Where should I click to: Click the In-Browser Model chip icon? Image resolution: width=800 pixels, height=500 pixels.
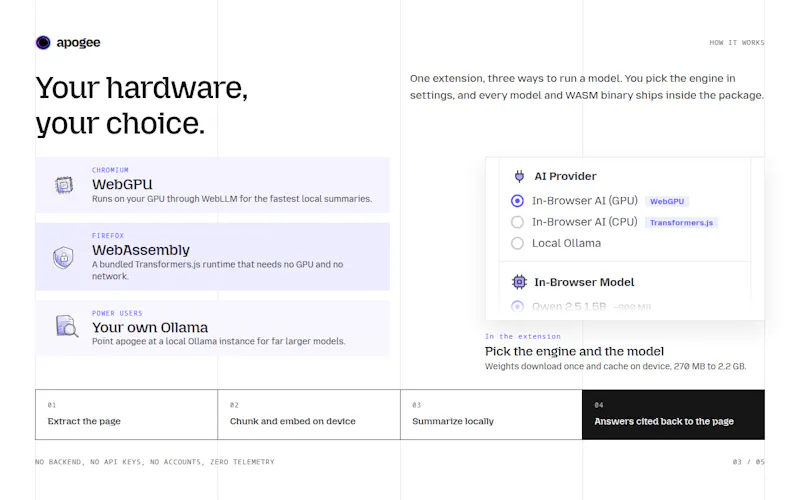click(519, 282)
